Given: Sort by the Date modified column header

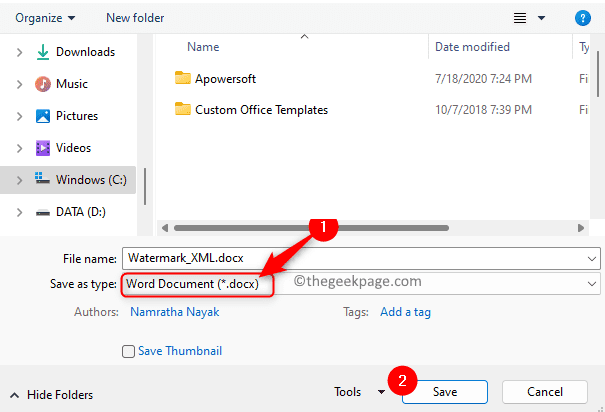Looking at the screenshot, I should pyautogui.click(x=472, y=47).
